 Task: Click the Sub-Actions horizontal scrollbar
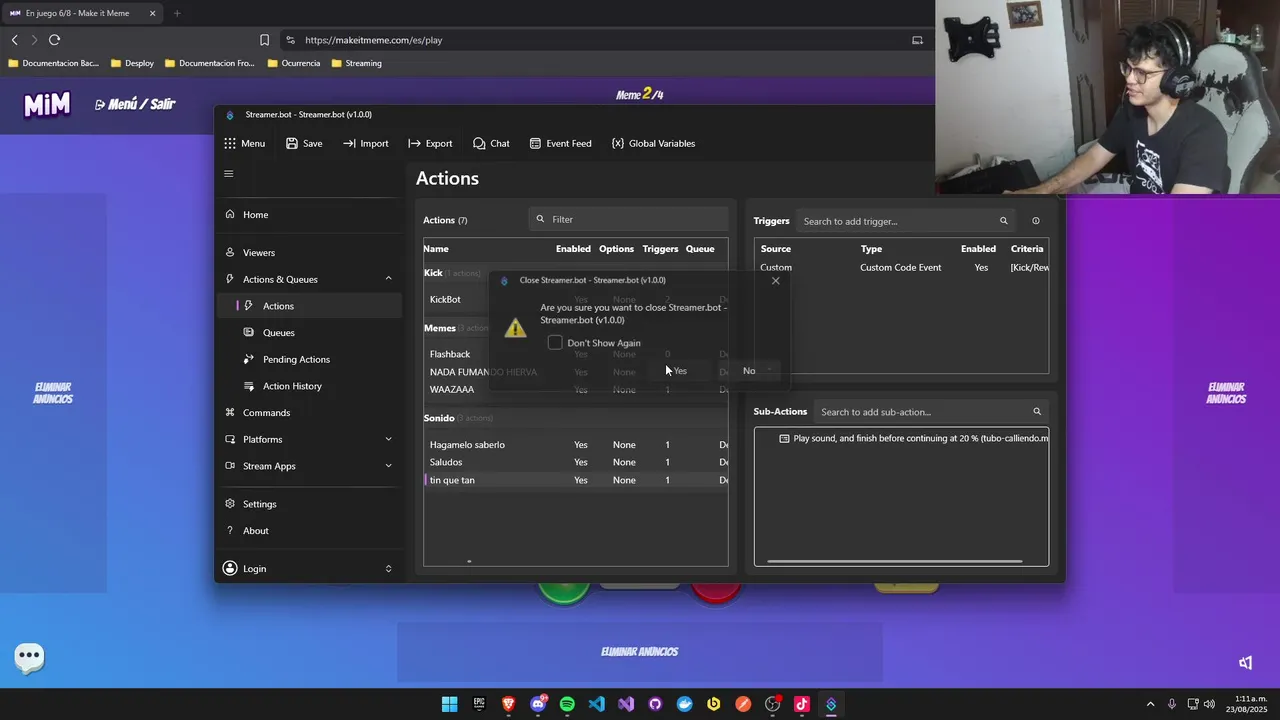click(894, 561)
